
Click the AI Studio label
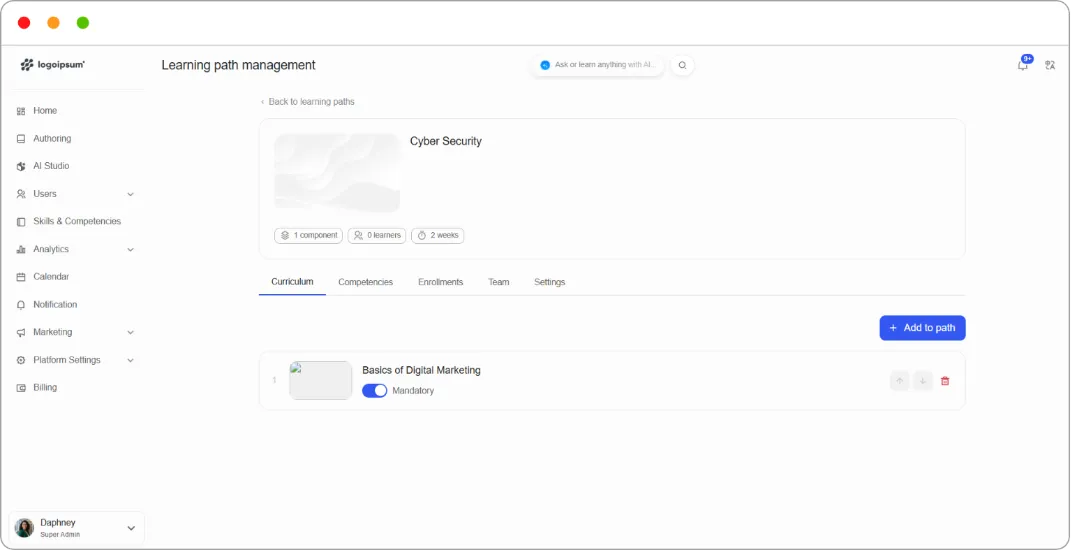(51, 166)
